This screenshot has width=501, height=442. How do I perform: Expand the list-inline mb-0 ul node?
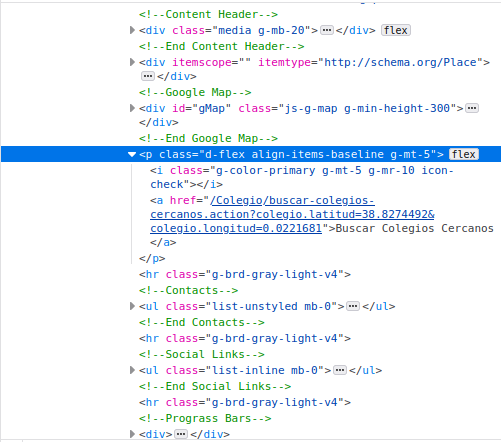[132, 370]
